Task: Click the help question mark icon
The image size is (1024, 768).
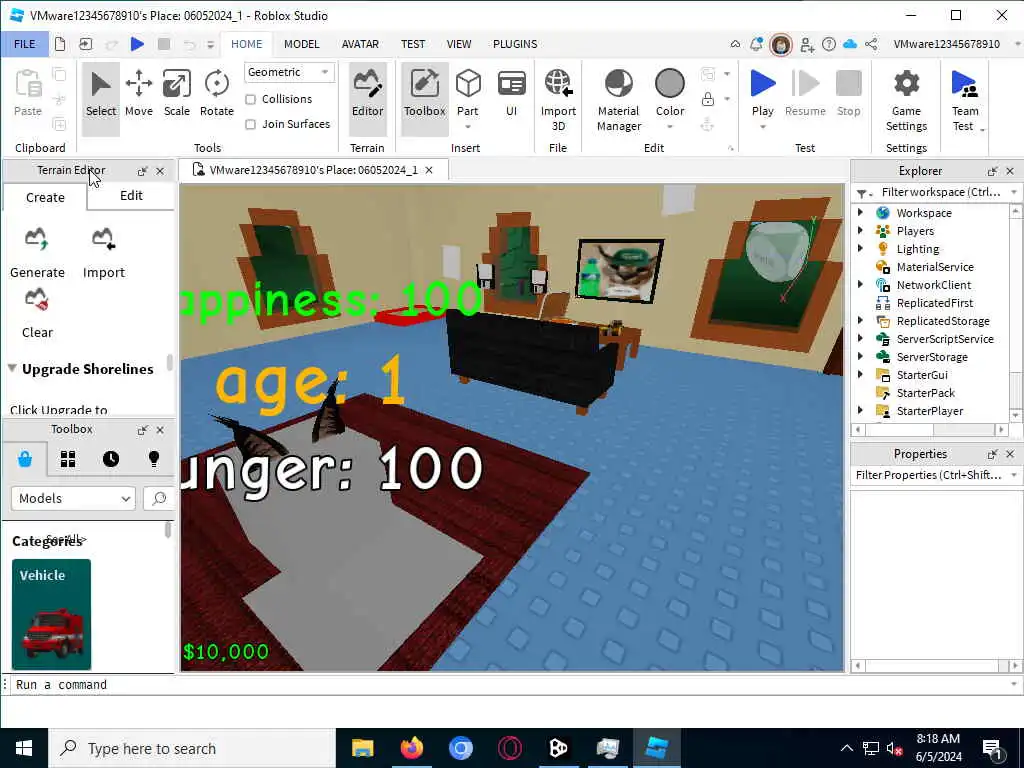Action: tap(829, 44)
